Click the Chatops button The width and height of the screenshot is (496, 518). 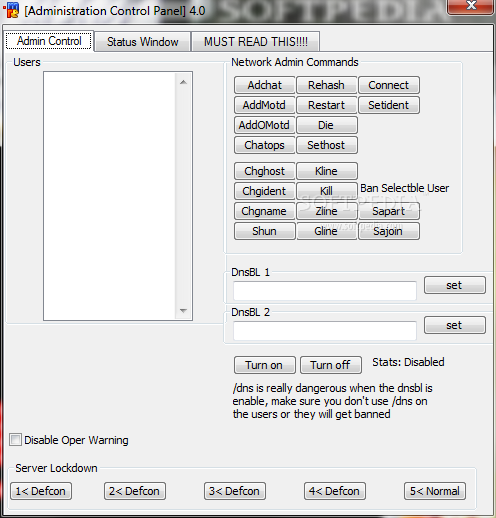tap(265, 145)
